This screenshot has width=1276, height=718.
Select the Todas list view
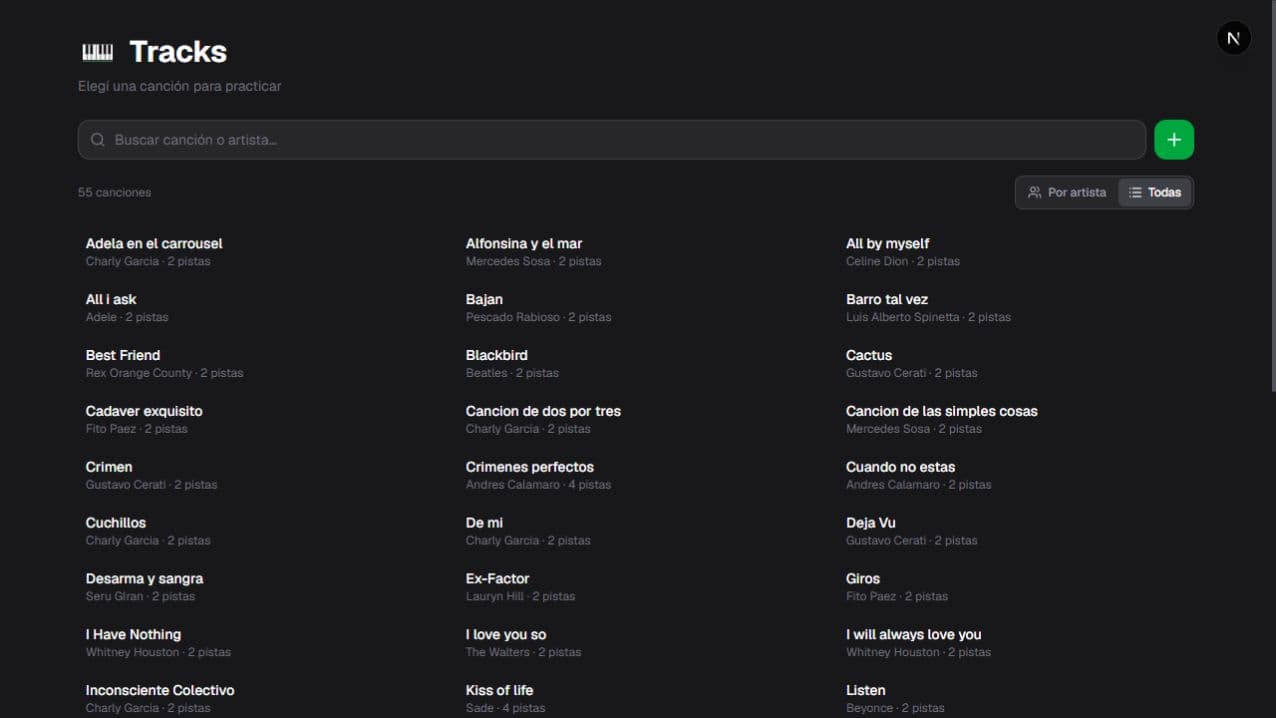[1155, 192]
